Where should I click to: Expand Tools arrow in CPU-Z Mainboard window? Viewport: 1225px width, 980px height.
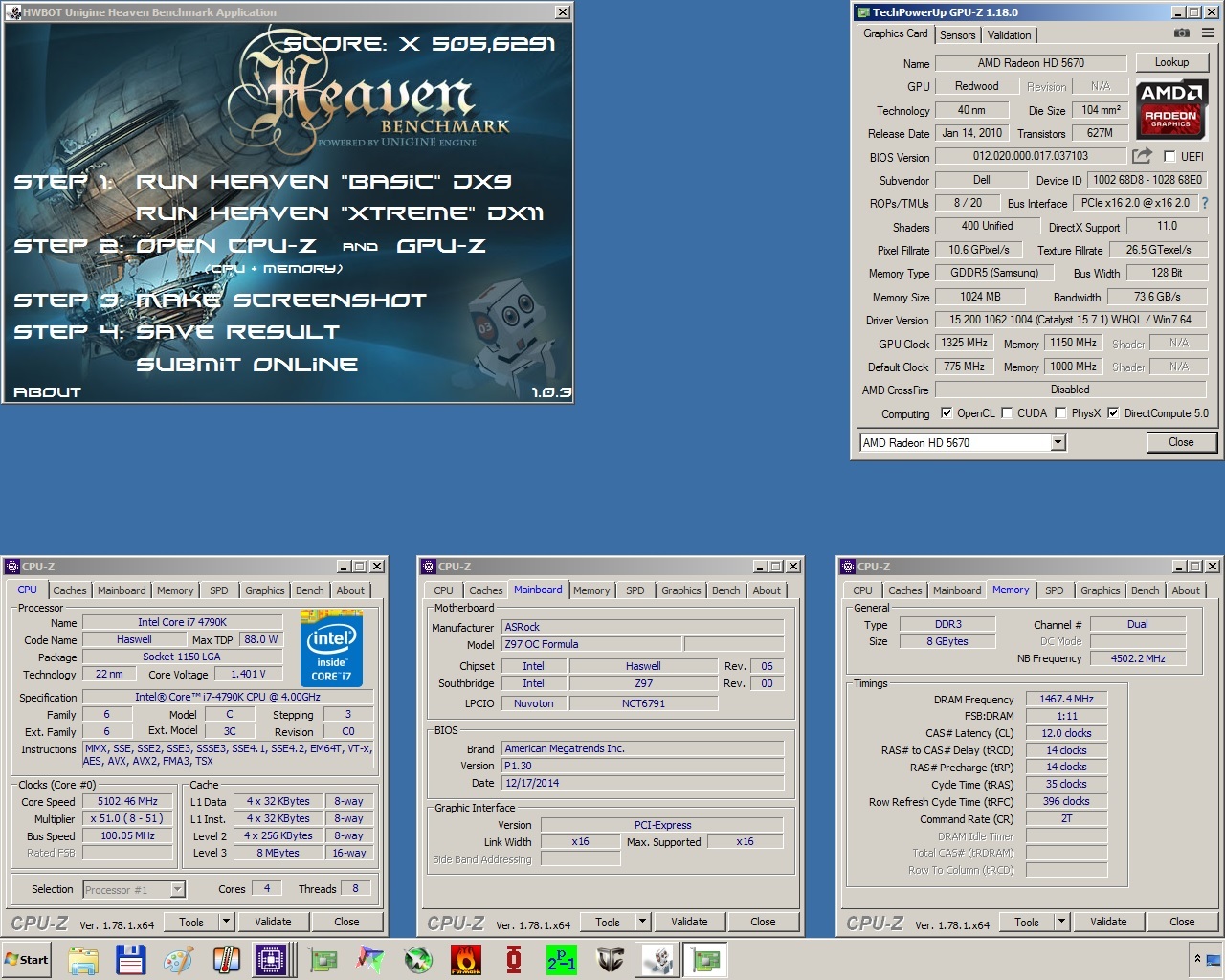pos(643,922)
